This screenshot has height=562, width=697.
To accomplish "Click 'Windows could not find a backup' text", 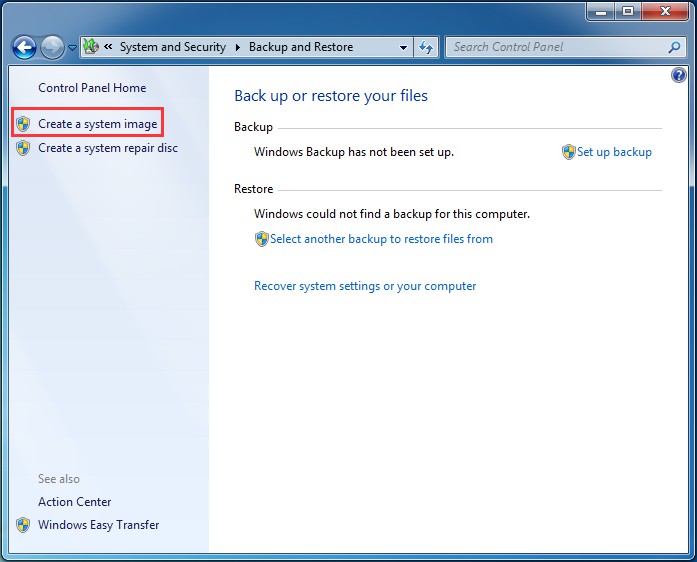I will click(x=392, y=214).
